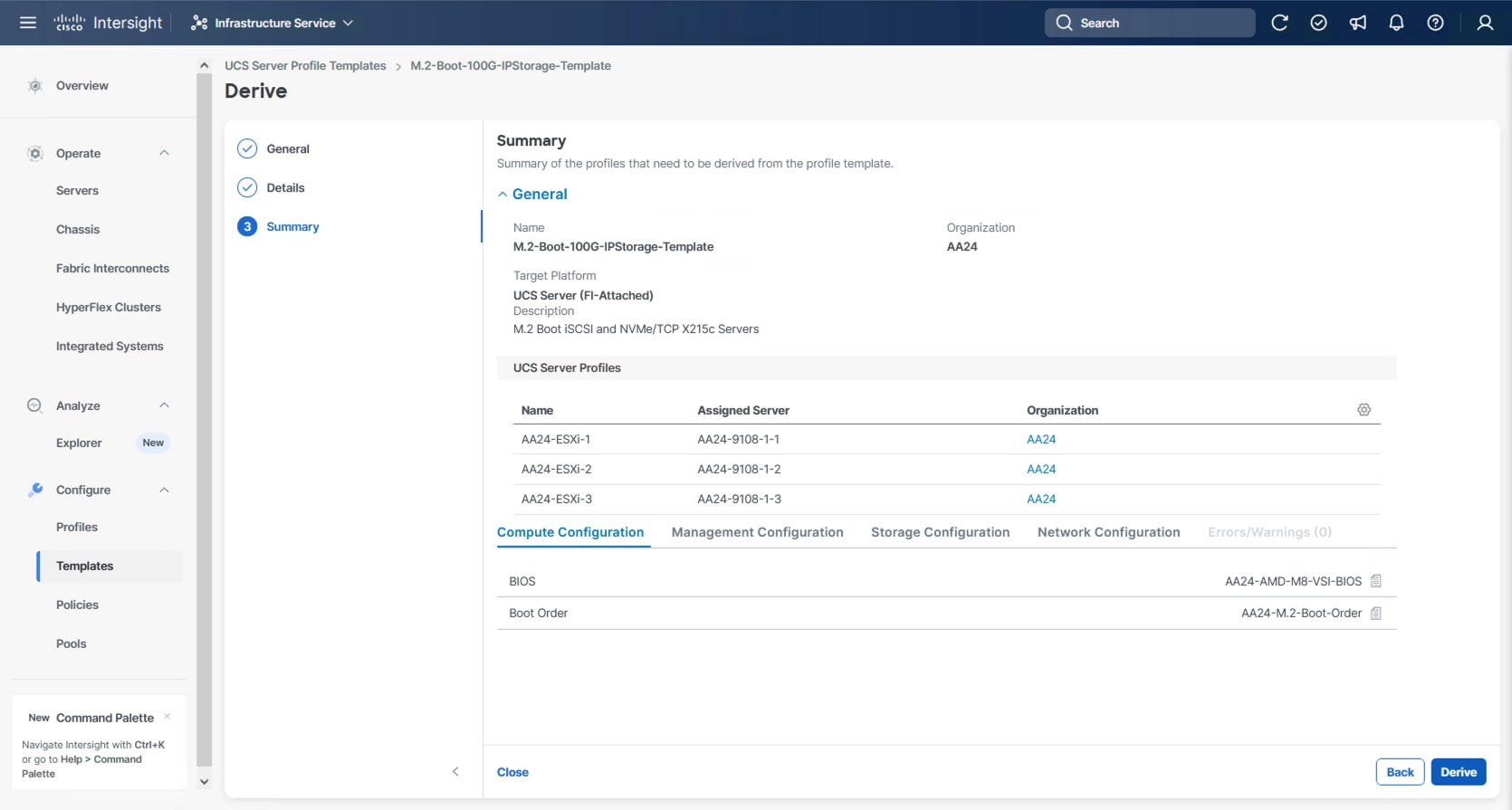The width and height of the screenshot is (1512, 810).
Task: Click the Close link
Action: point(512,773)
